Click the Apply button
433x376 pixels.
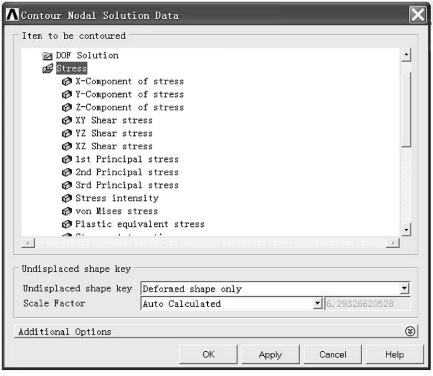click(x=270, y=354)
